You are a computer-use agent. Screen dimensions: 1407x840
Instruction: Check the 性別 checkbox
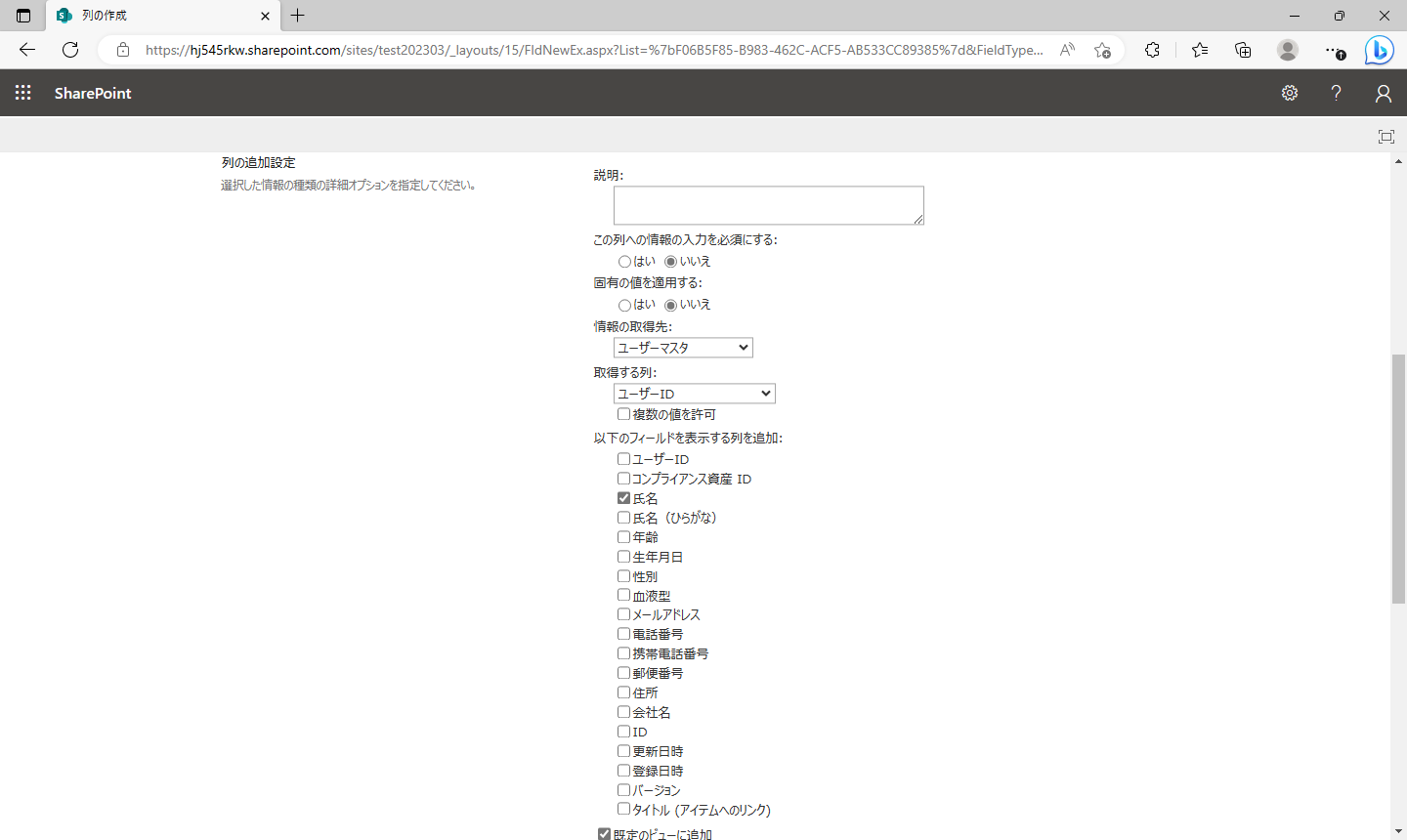coord(623,576)
